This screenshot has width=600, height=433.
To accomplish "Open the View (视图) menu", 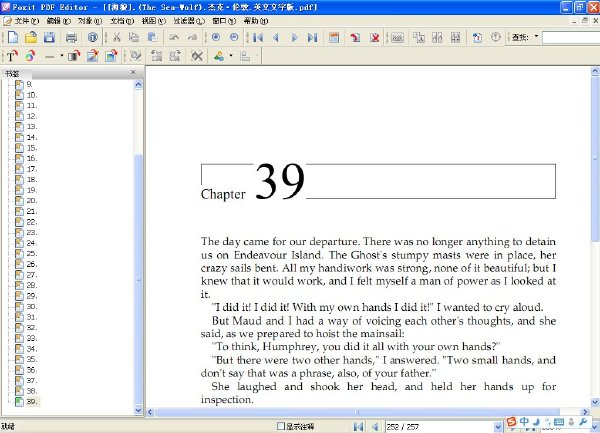I will click(153, 21).
